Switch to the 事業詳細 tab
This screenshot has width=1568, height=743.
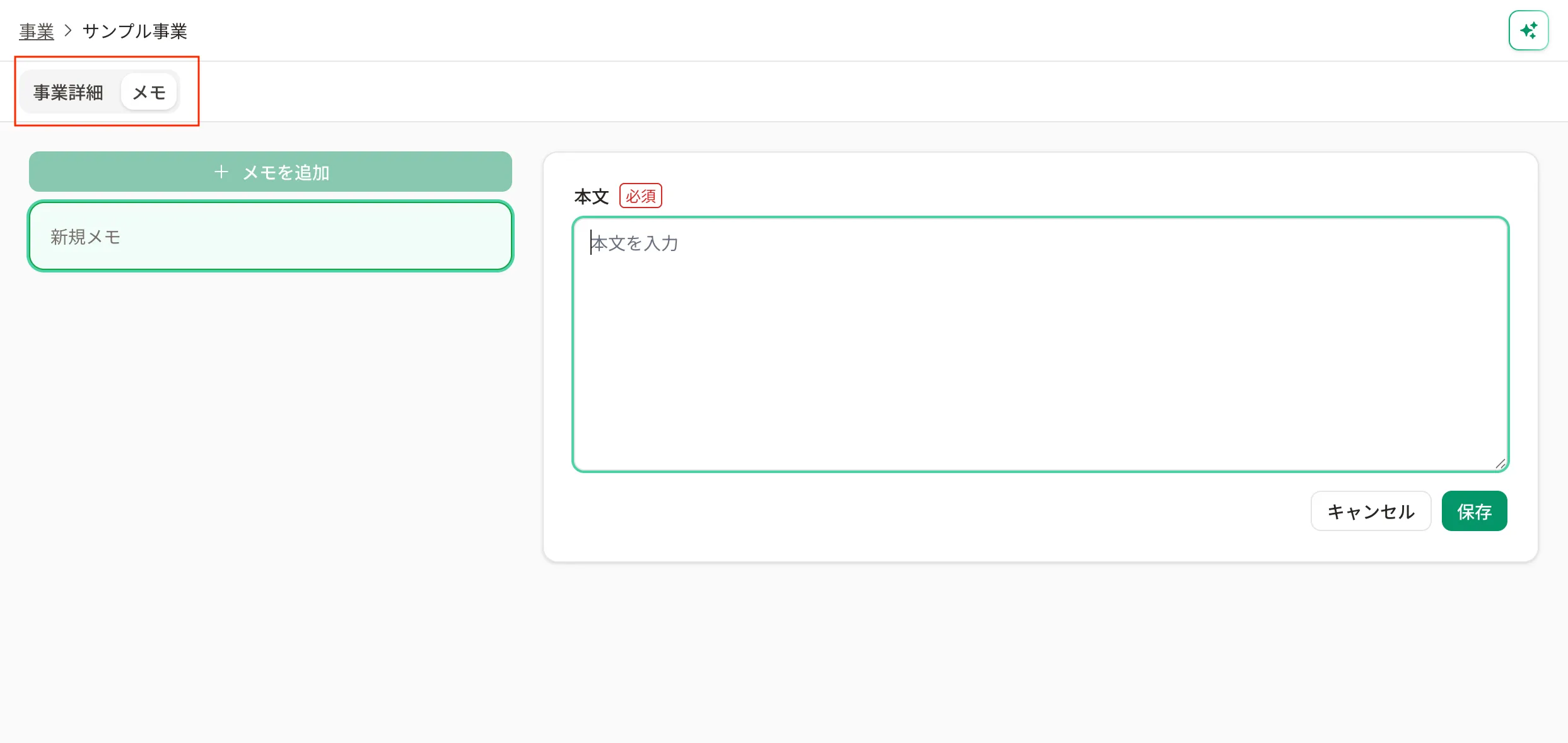click(68, 92)
